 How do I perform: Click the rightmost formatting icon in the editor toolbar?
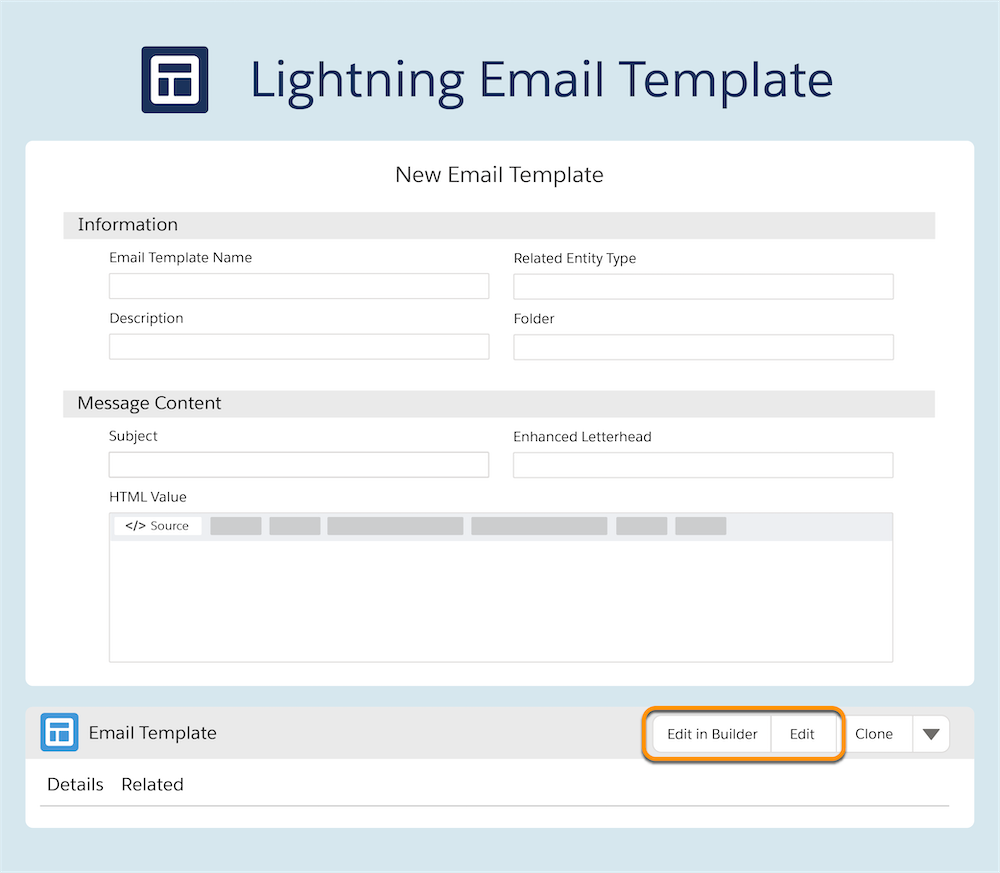(x=700, y=525)
